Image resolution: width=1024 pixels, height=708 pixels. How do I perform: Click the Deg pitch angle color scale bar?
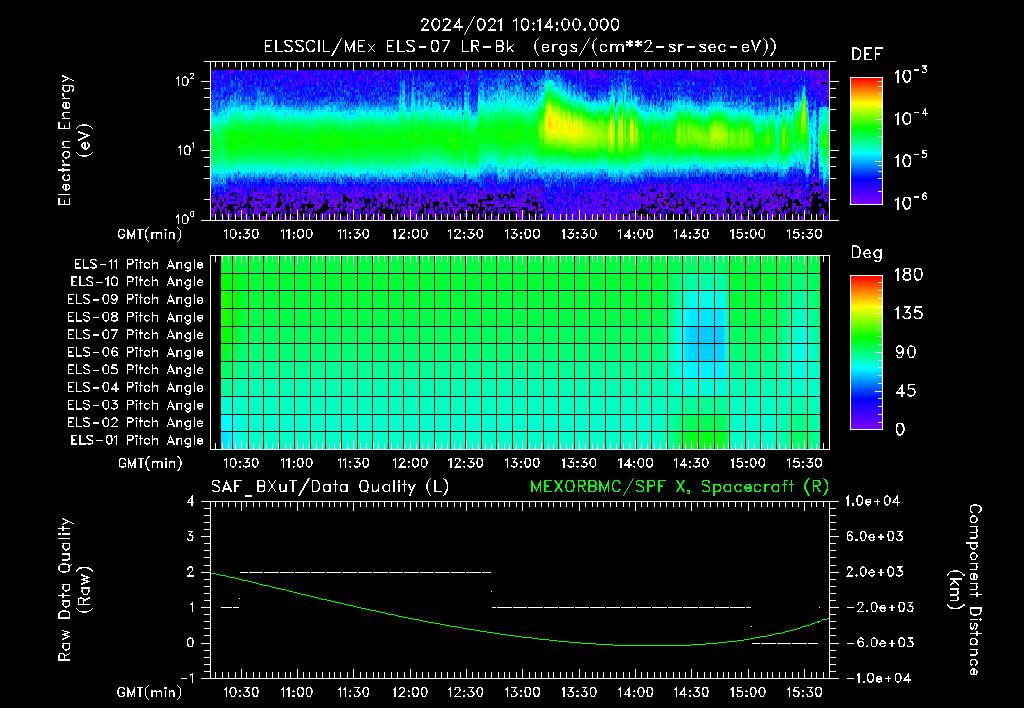(866, 353)
